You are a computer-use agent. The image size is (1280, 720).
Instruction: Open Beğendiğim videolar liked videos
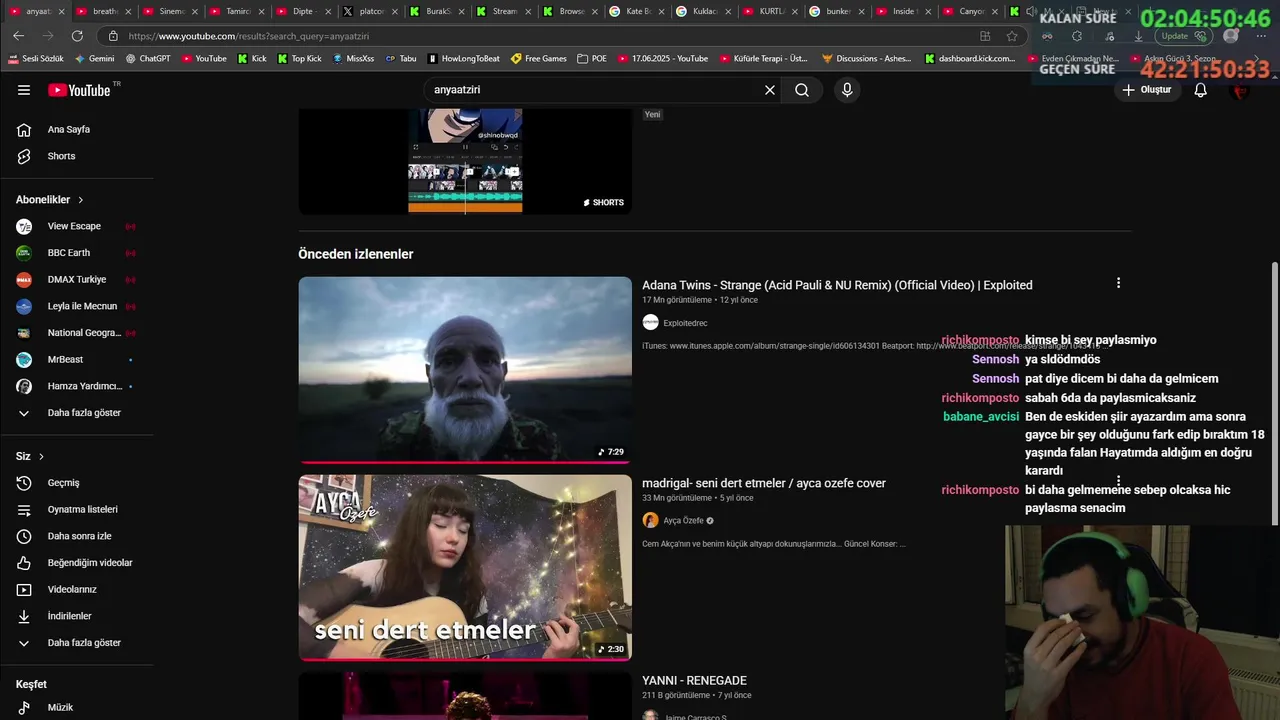(77, 563)
